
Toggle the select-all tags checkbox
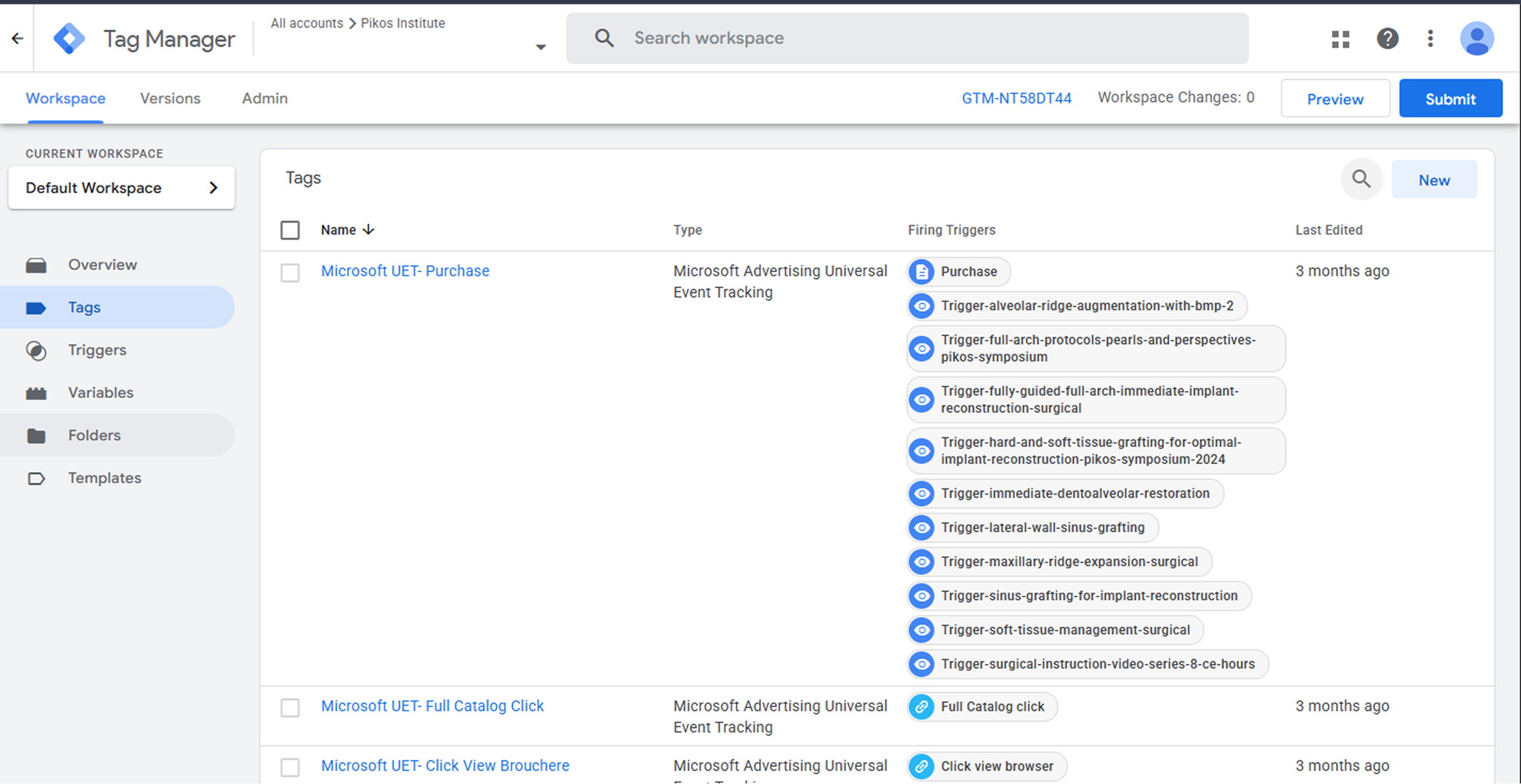pyautogui.click(x=290, y=230)
